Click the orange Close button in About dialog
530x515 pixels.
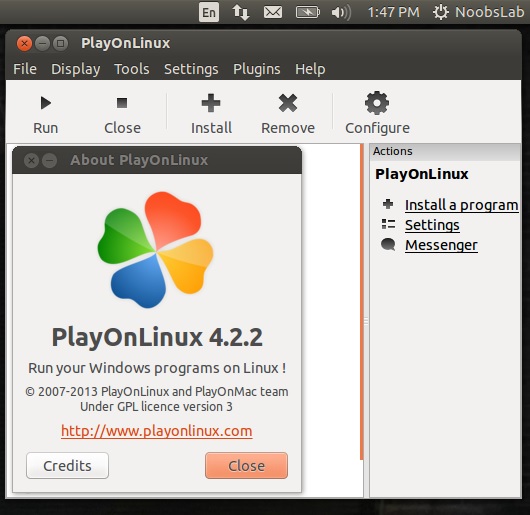[246, 466]
